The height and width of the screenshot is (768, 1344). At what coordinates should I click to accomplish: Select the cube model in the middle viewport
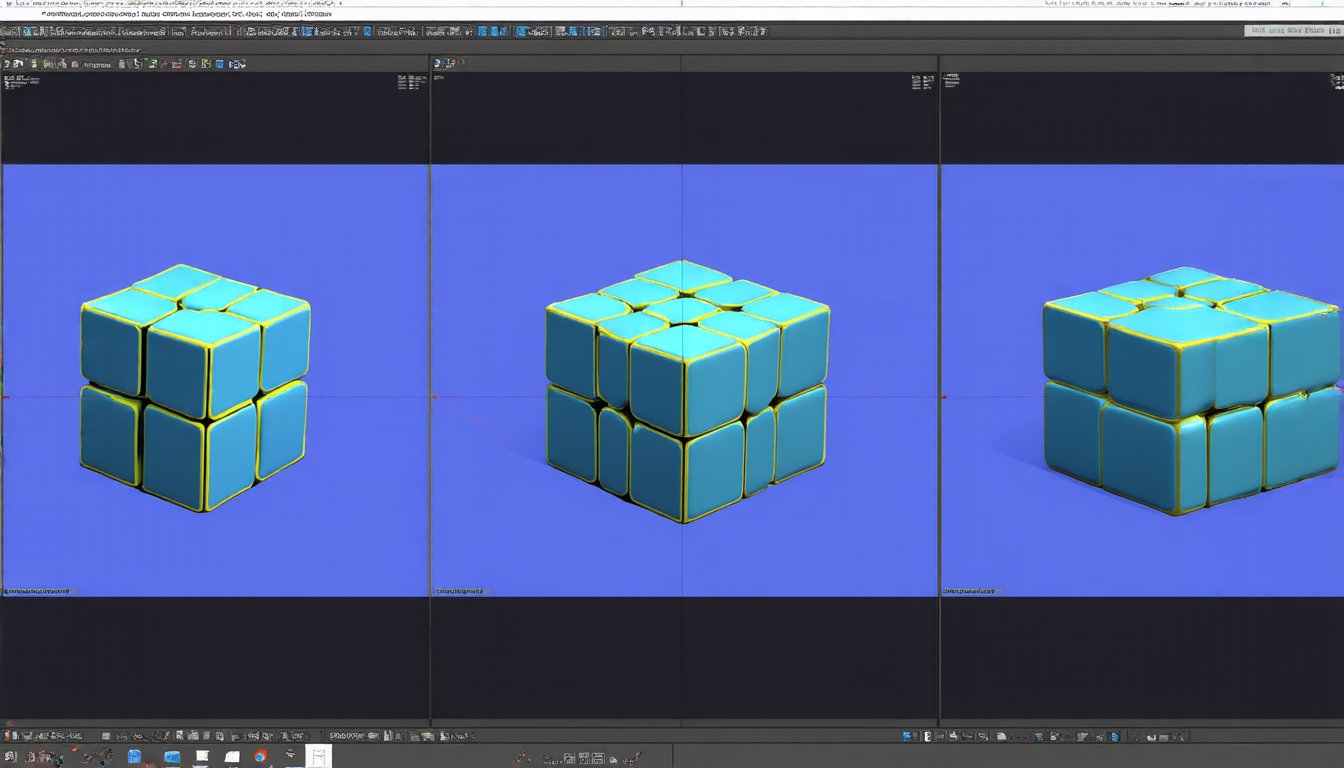[687, 392]
